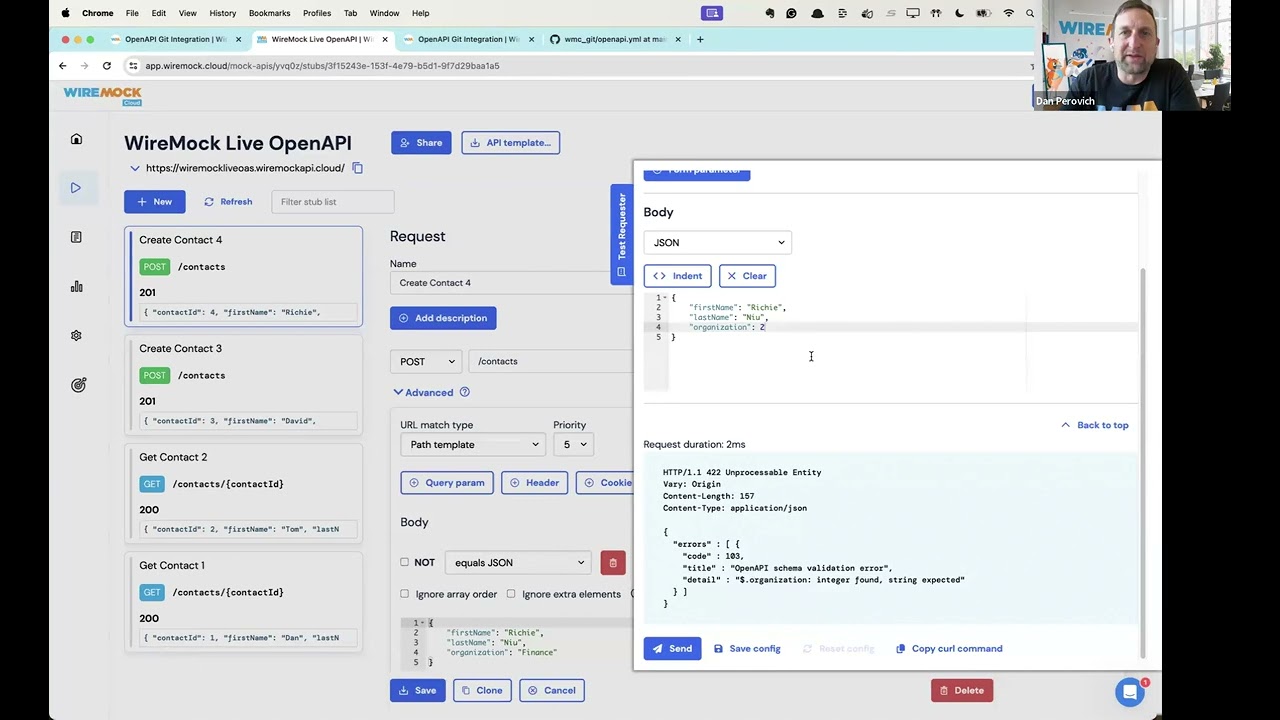Open the Priority 5 dropdown
1280x720 pixels.
point(573,445)
